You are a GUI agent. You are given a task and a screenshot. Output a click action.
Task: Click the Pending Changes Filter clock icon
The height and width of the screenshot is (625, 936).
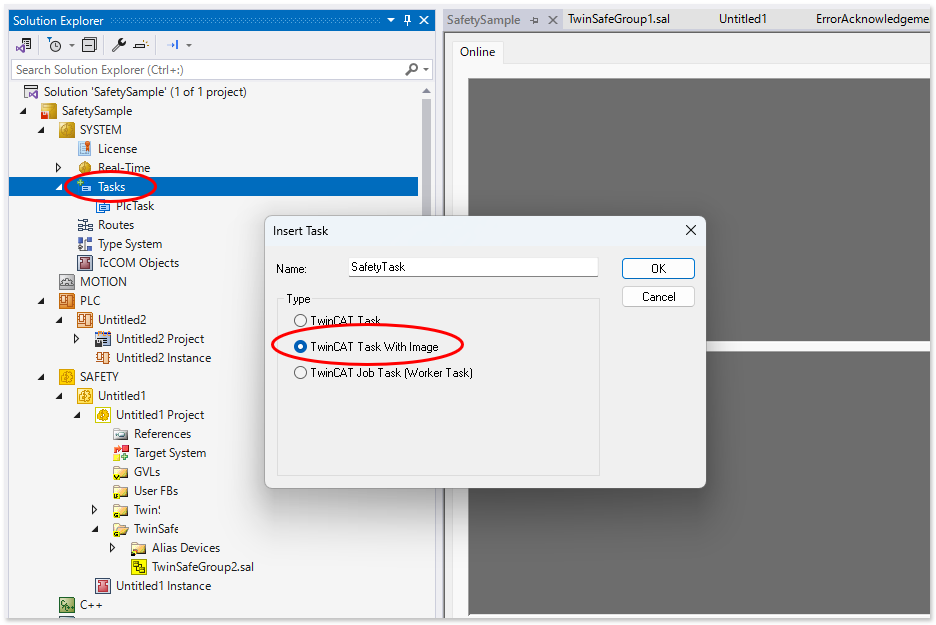coord(54,45)
